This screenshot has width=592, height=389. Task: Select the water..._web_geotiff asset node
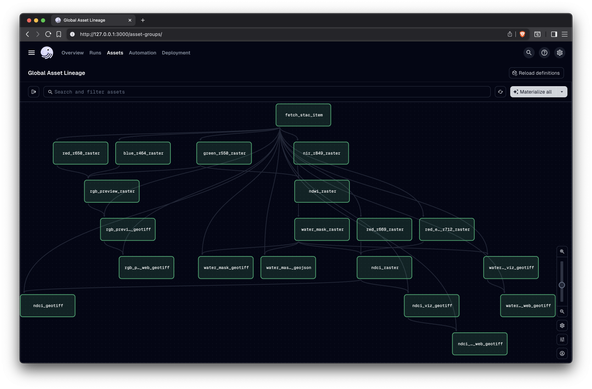(x=528, y=306)
